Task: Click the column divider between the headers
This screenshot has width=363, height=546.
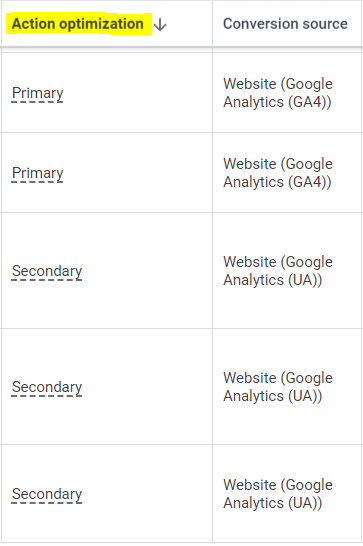Action: 213,24
